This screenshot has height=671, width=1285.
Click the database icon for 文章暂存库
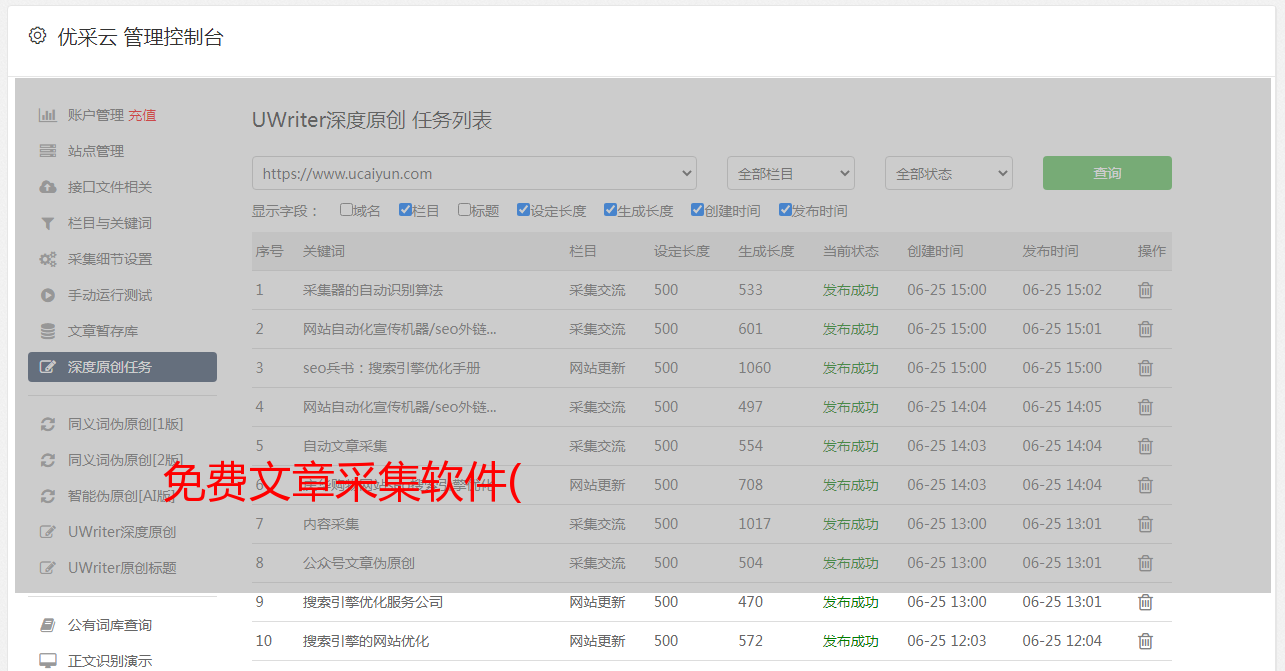pos(47,331)
